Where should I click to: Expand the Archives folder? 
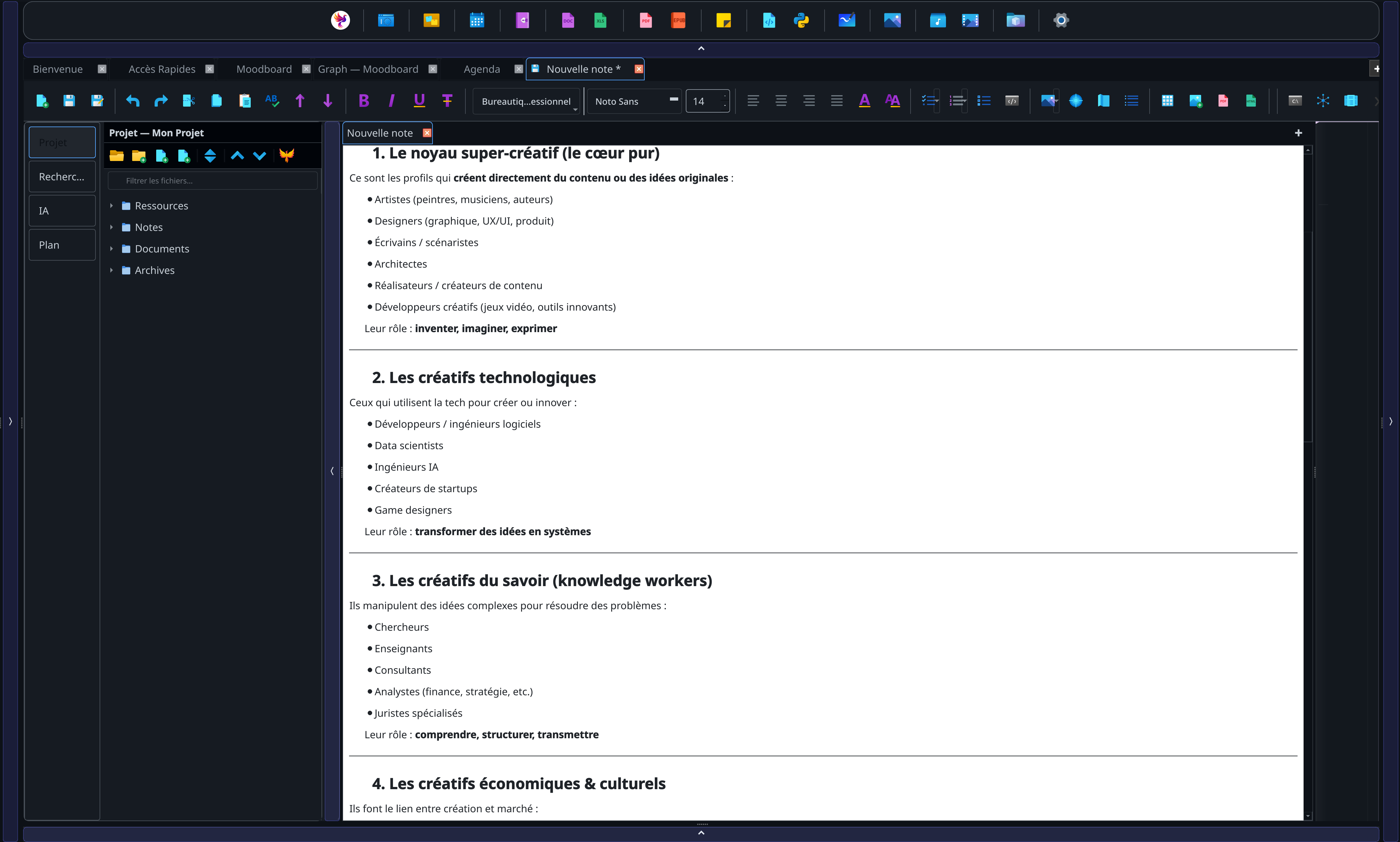point(112,271)
